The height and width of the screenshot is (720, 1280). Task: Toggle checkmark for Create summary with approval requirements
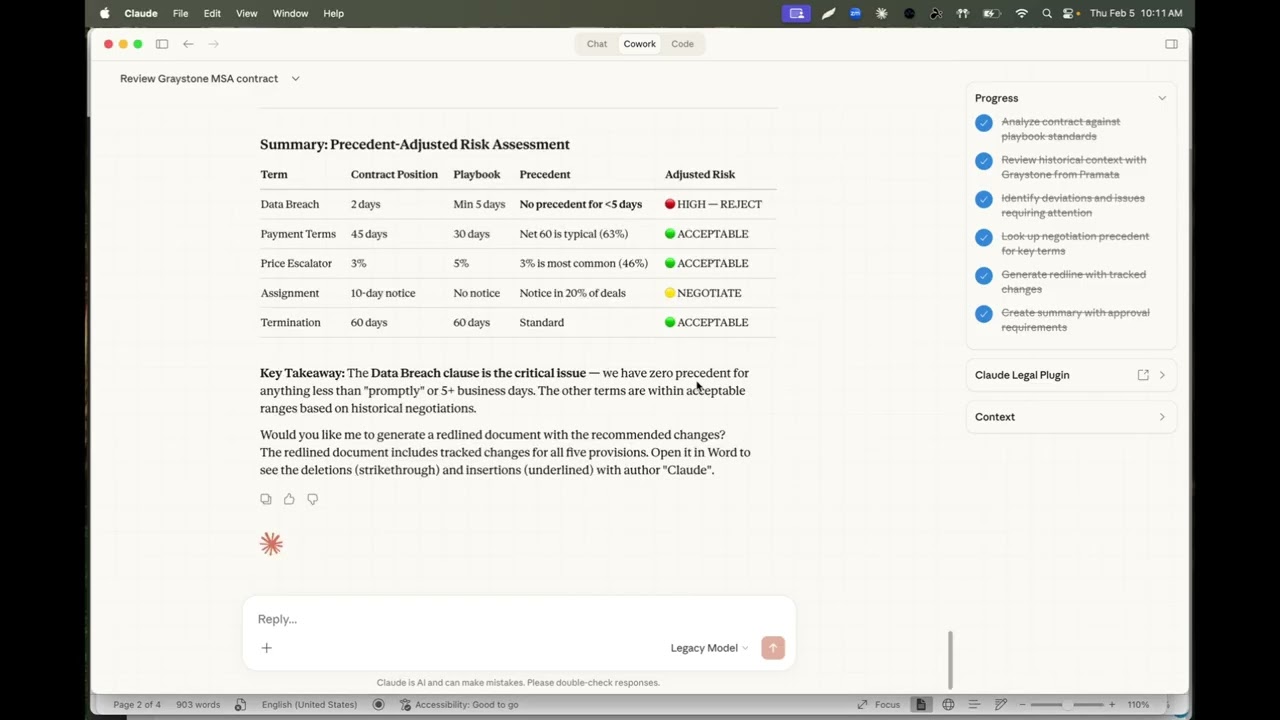click(x=984, y=313)
